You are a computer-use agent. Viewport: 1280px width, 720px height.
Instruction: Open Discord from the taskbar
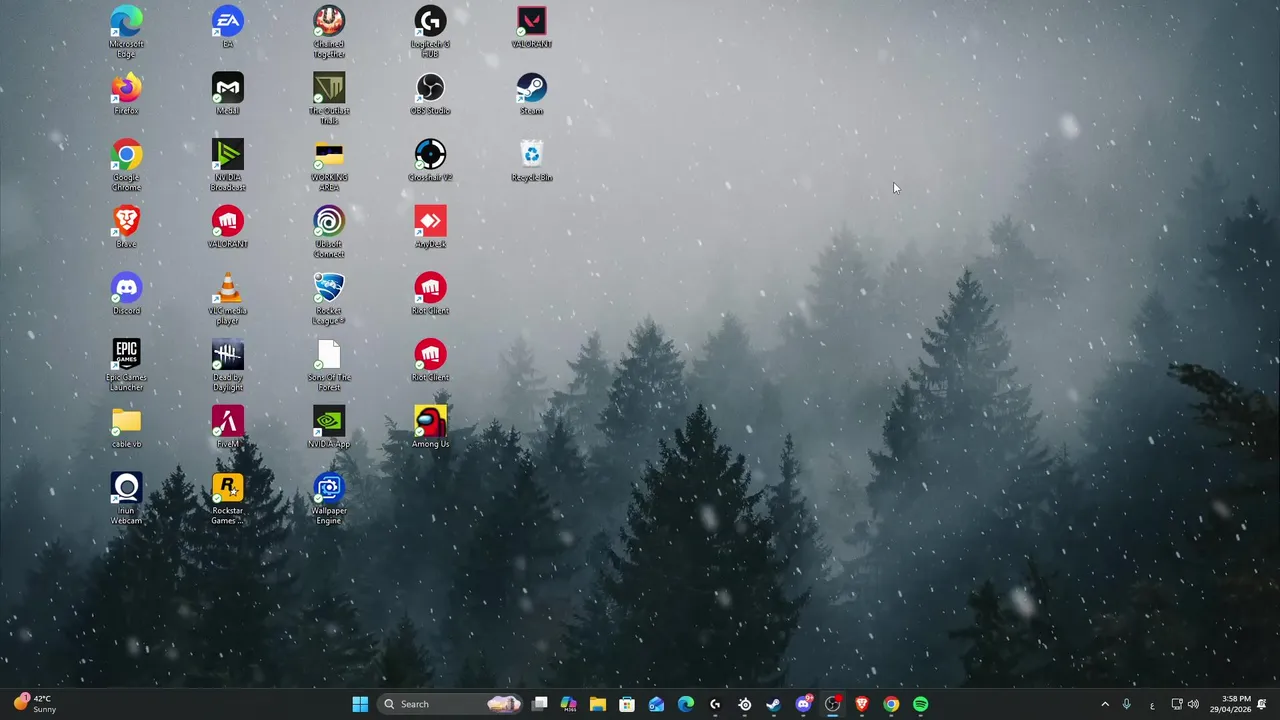point(803,704)
